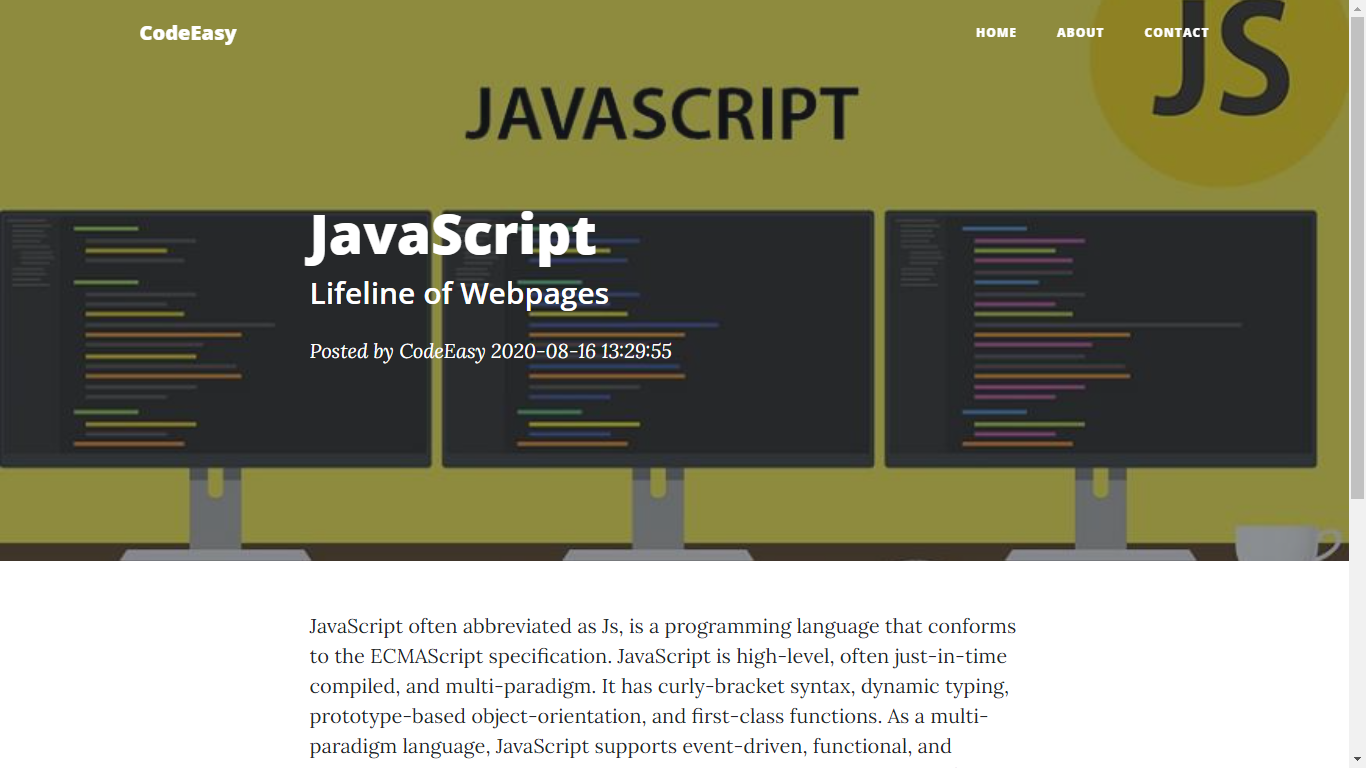Click 'Posted by CodeEasy 2020-08-16 13:29:55' text
The image size is (1366, 768).
point(490,352)
